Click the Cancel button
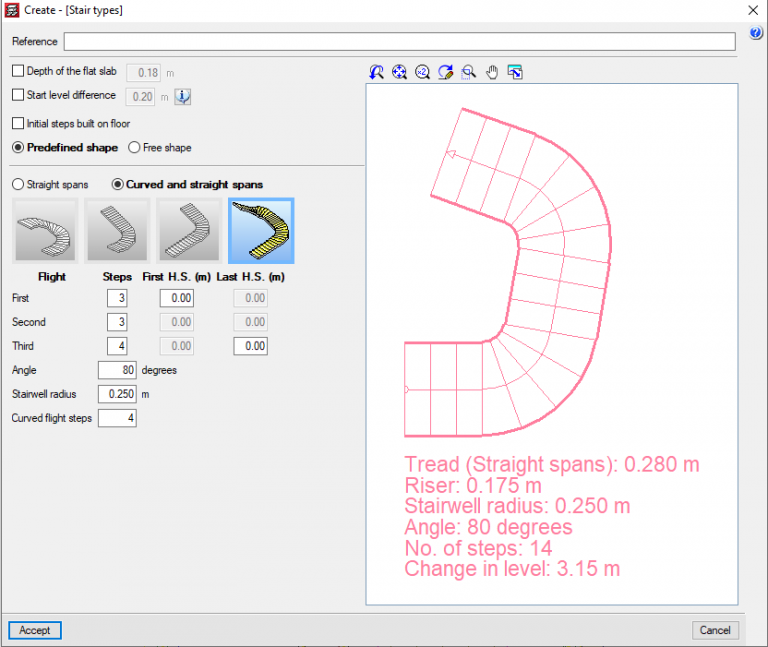The image size is (768, 647). (715, 630)
